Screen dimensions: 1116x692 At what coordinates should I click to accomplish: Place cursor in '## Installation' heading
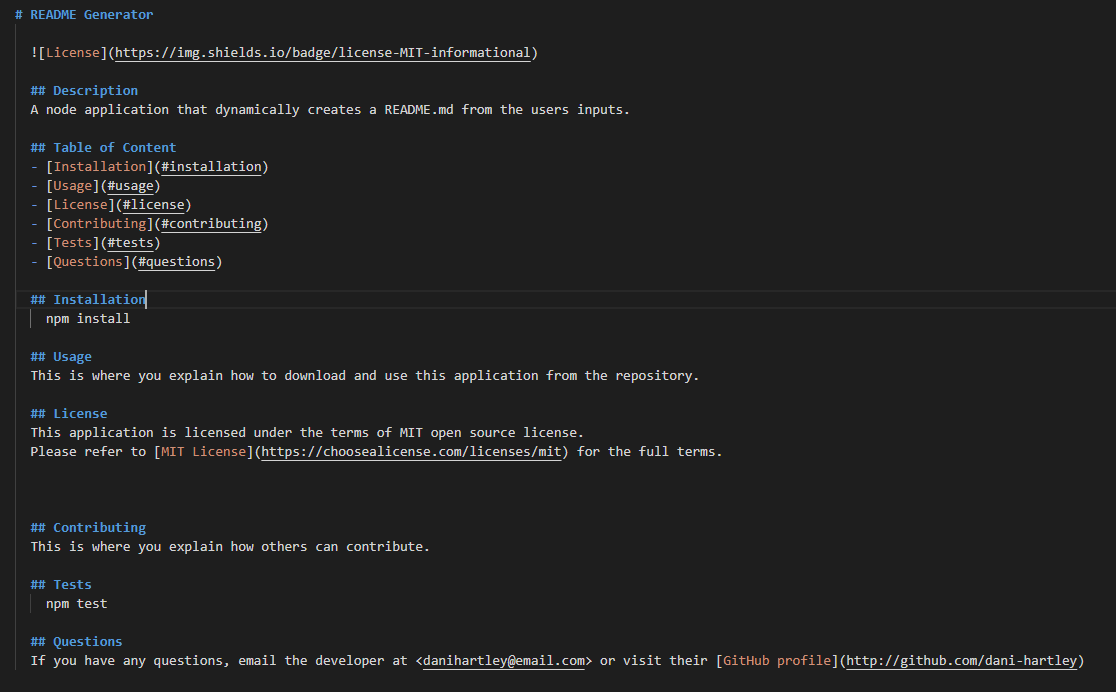coord(88,300)
